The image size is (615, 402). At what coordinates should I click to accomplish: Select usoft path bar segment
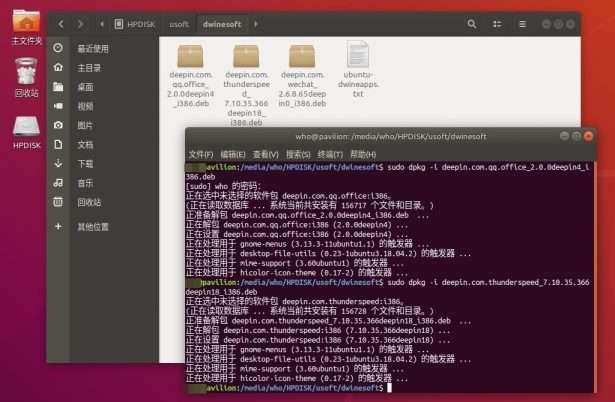coord(179,24)
